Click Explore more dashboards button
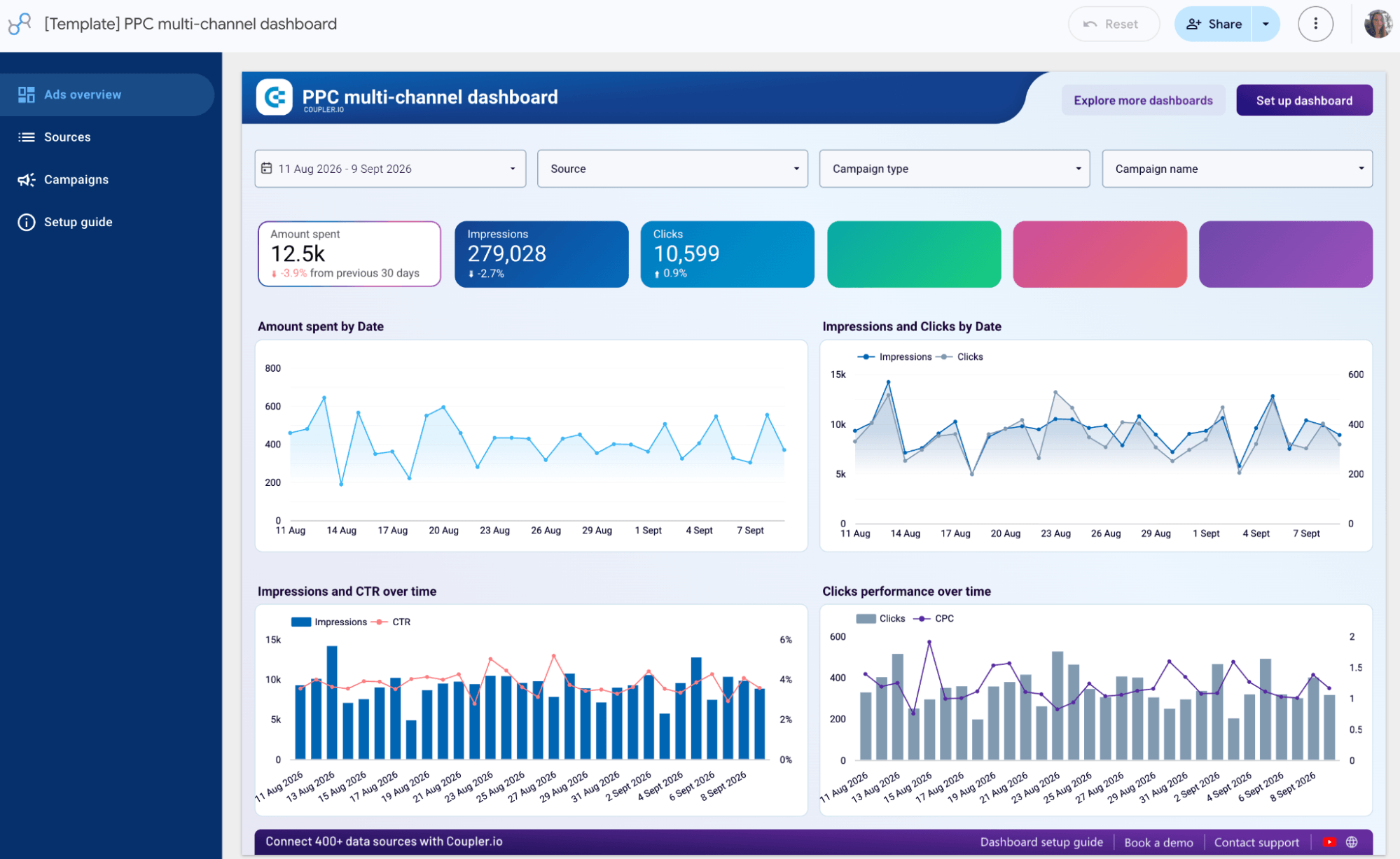 tap(1143, 100)
